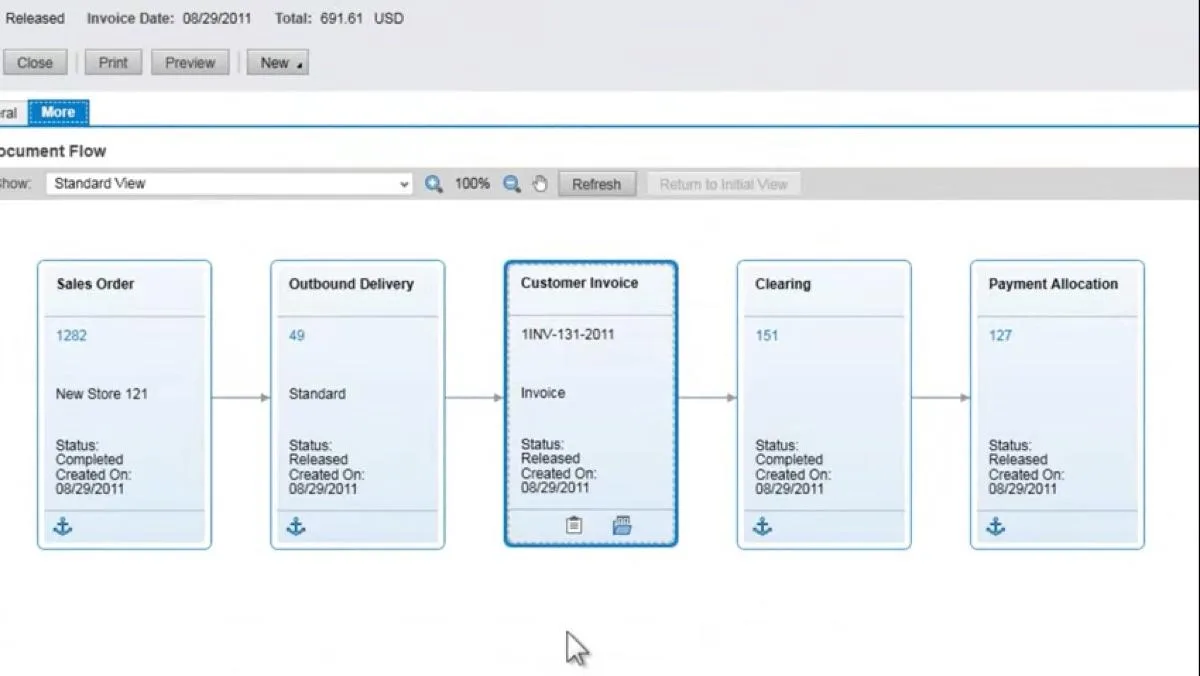Image resolution: width=1200 pixels, height=676 pixels.
Task: Click the anchor icon on Payment Allocation card
Action: coord(996,527)
